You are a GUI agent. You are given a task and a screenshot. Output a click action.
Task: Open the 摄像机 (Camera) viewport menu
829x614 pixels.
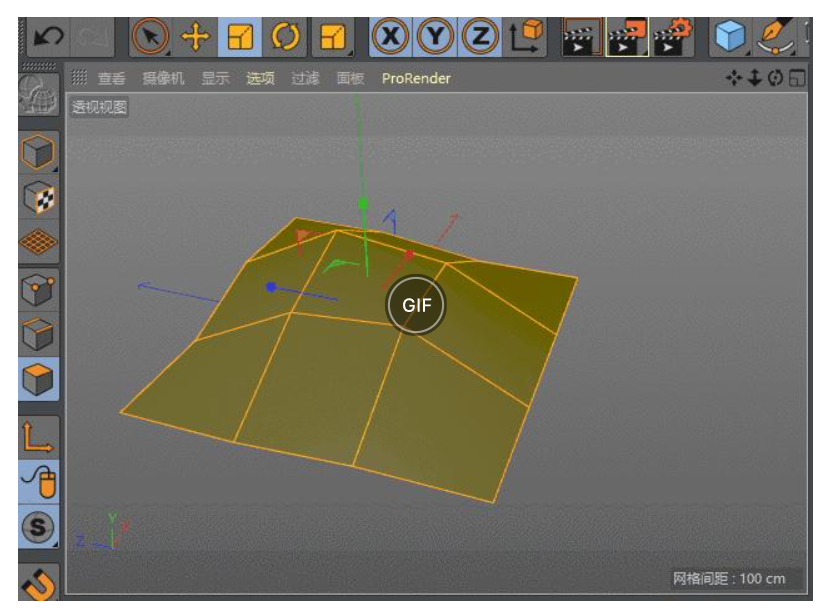[x=163, y=78]
